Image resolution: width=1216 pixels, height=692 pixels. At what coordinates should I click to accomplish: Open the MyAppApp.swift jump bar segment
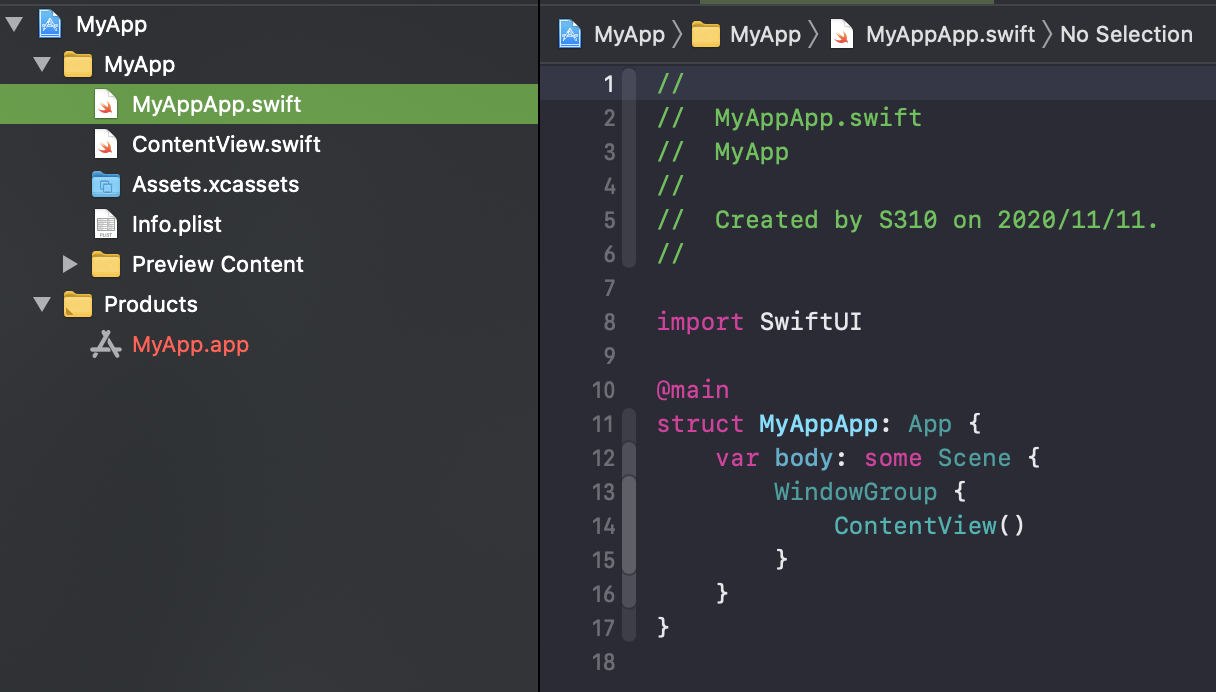(950, 34)
